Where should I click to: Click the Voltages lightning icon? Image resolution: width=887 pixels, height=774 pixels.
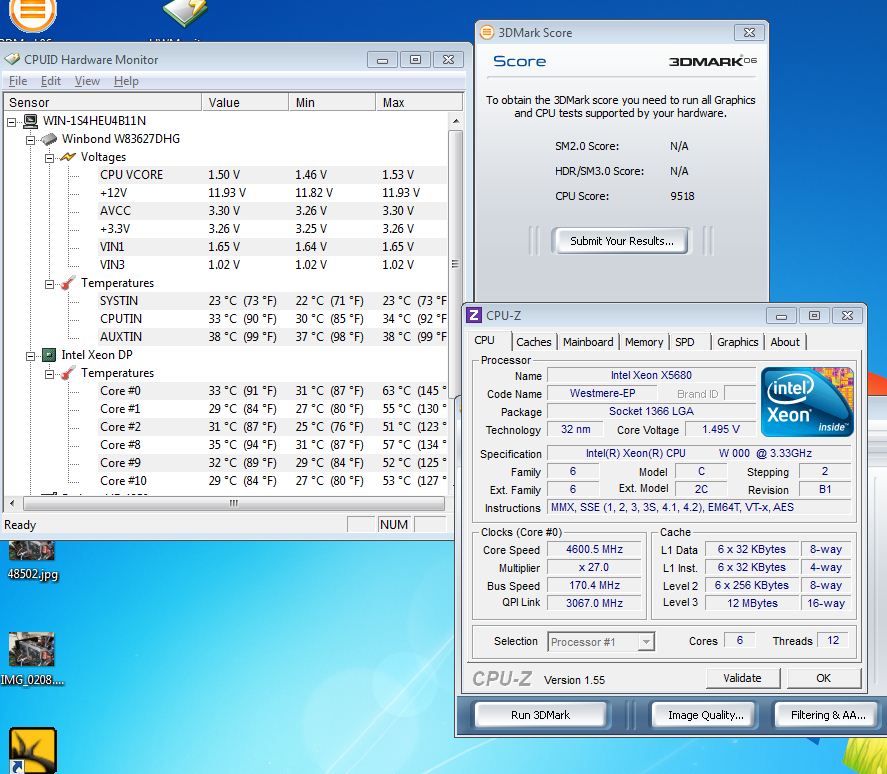point(67,157)
